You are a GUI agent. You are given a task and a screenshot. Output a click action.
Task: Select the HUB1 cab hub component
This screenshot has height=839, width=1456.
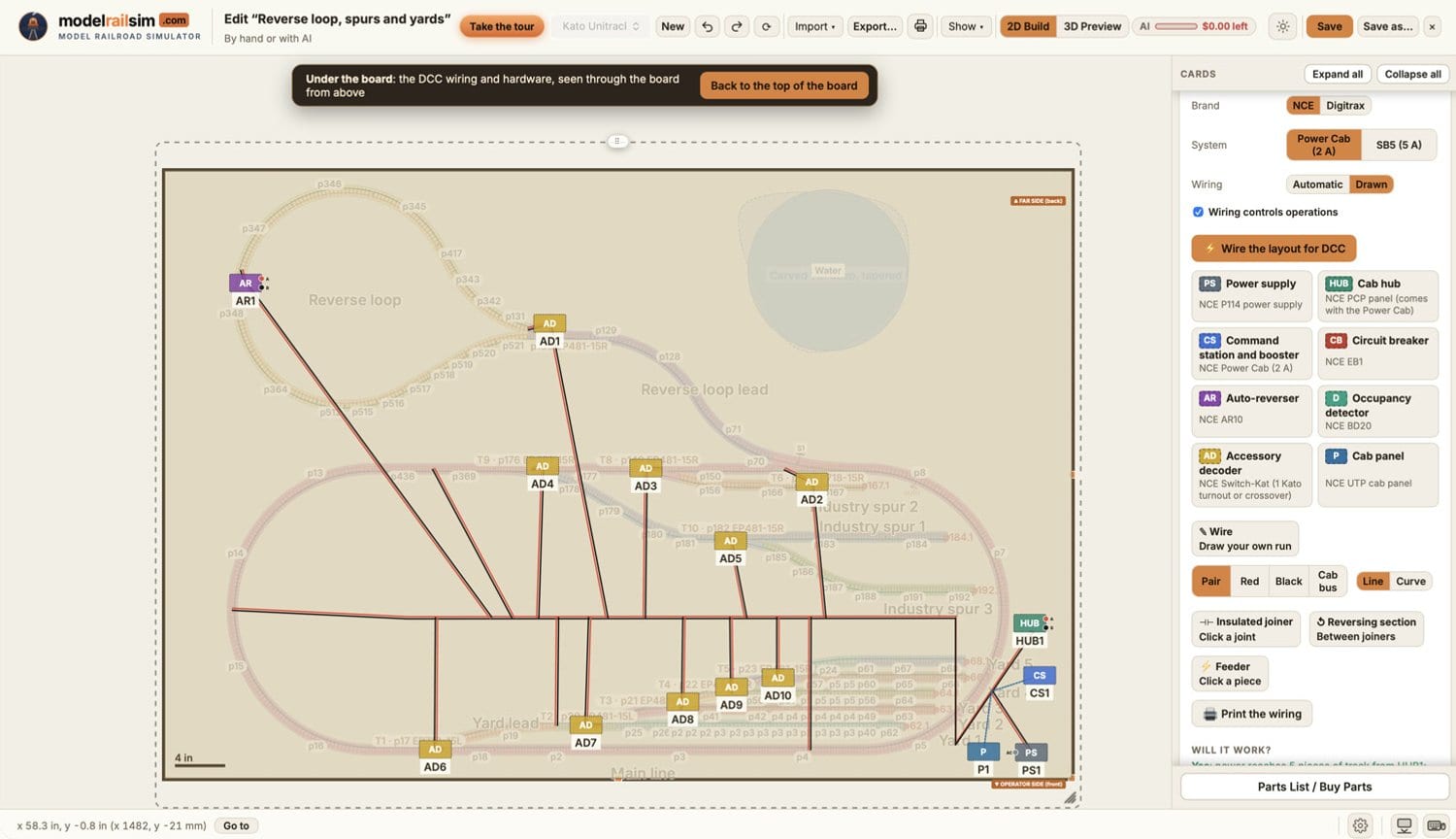[1030, 623]
